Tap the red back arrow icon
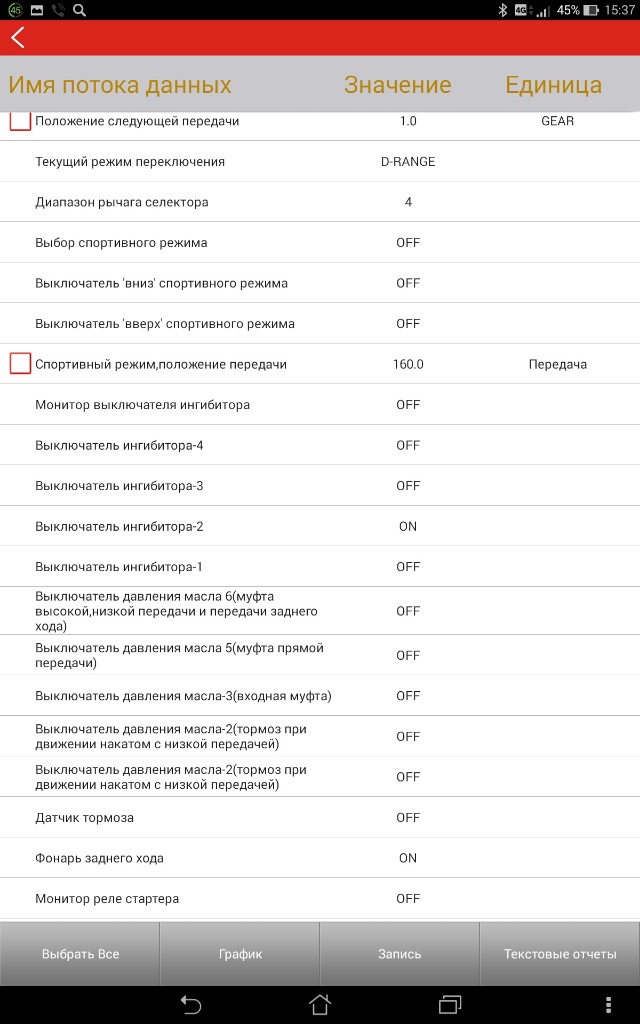The image size is (640, 1024). coord(18,38)
